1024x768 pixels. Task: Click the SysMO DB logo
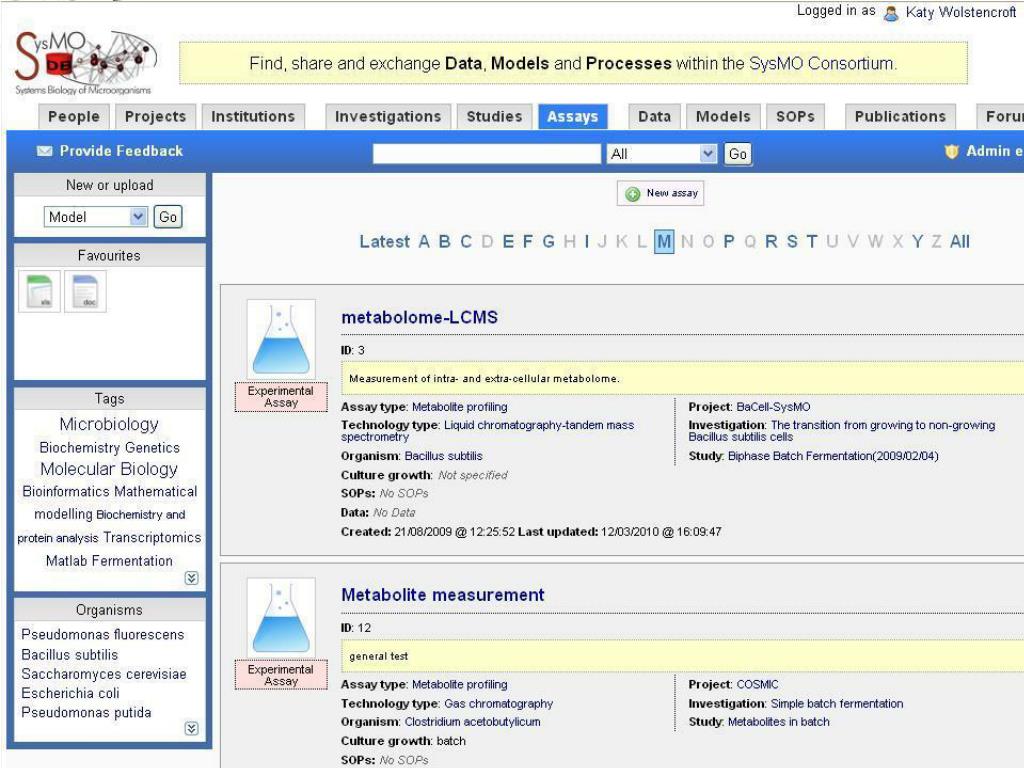coord(86,62)
